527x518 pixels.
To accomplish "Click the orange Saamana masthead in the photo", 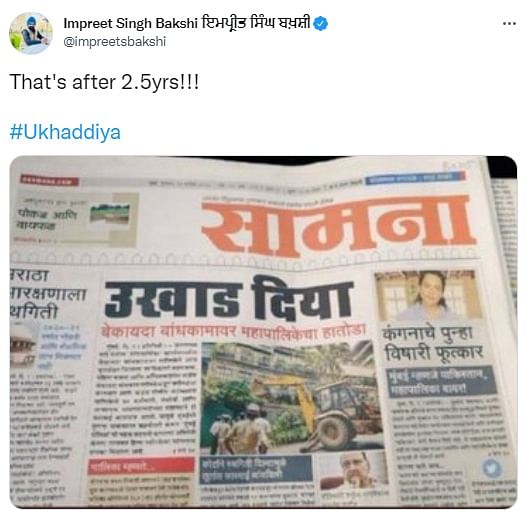I will point(338,226).
